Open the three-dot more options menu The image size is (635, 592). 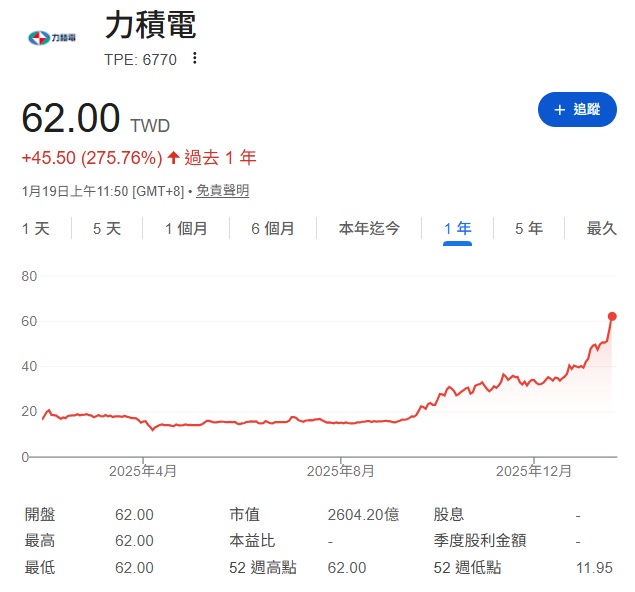point(195,58)
